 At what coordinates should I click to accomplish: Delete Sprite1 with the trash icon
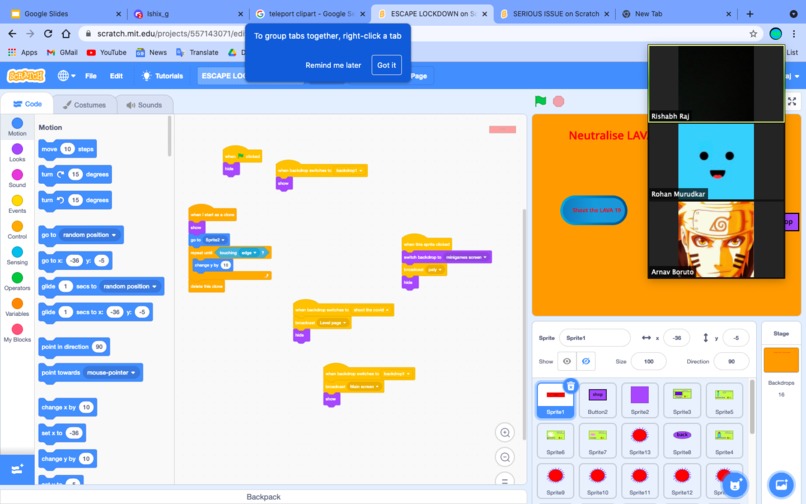pyautogui.click(x=571, y=386)
